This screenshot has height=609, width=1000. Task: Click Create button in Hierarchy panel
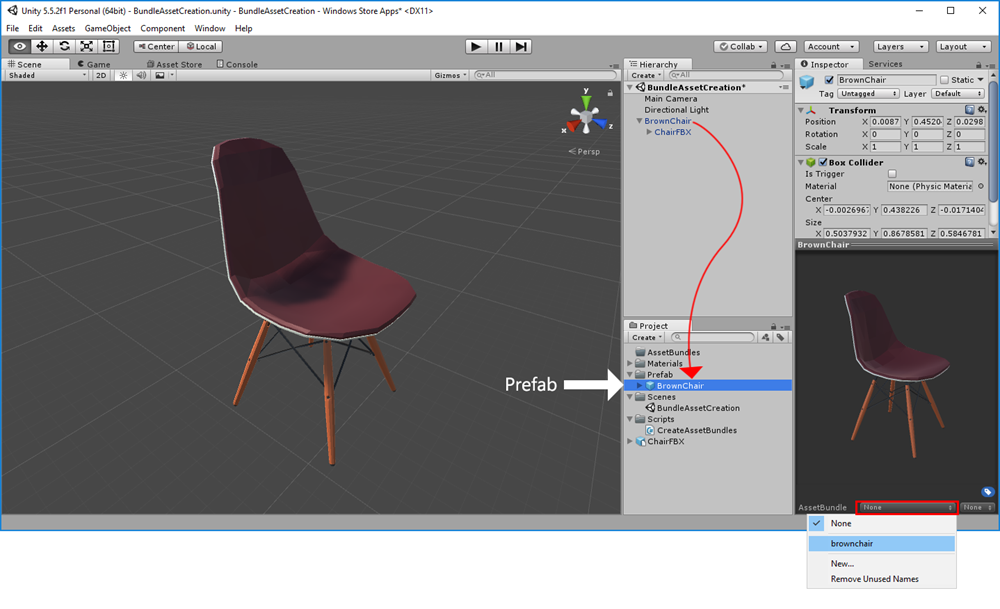[646, 75]
